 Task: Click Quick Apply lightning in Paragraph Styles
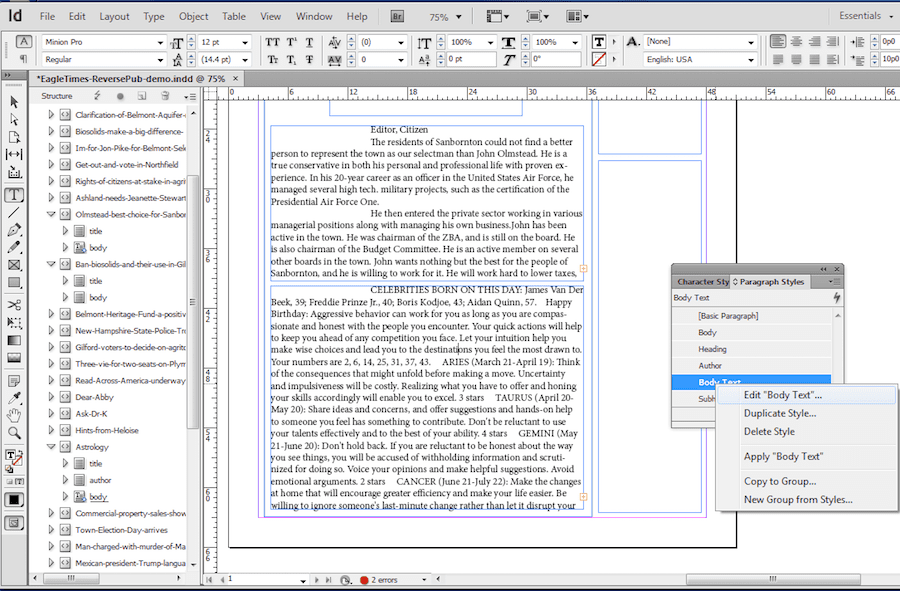coord(837,297)
